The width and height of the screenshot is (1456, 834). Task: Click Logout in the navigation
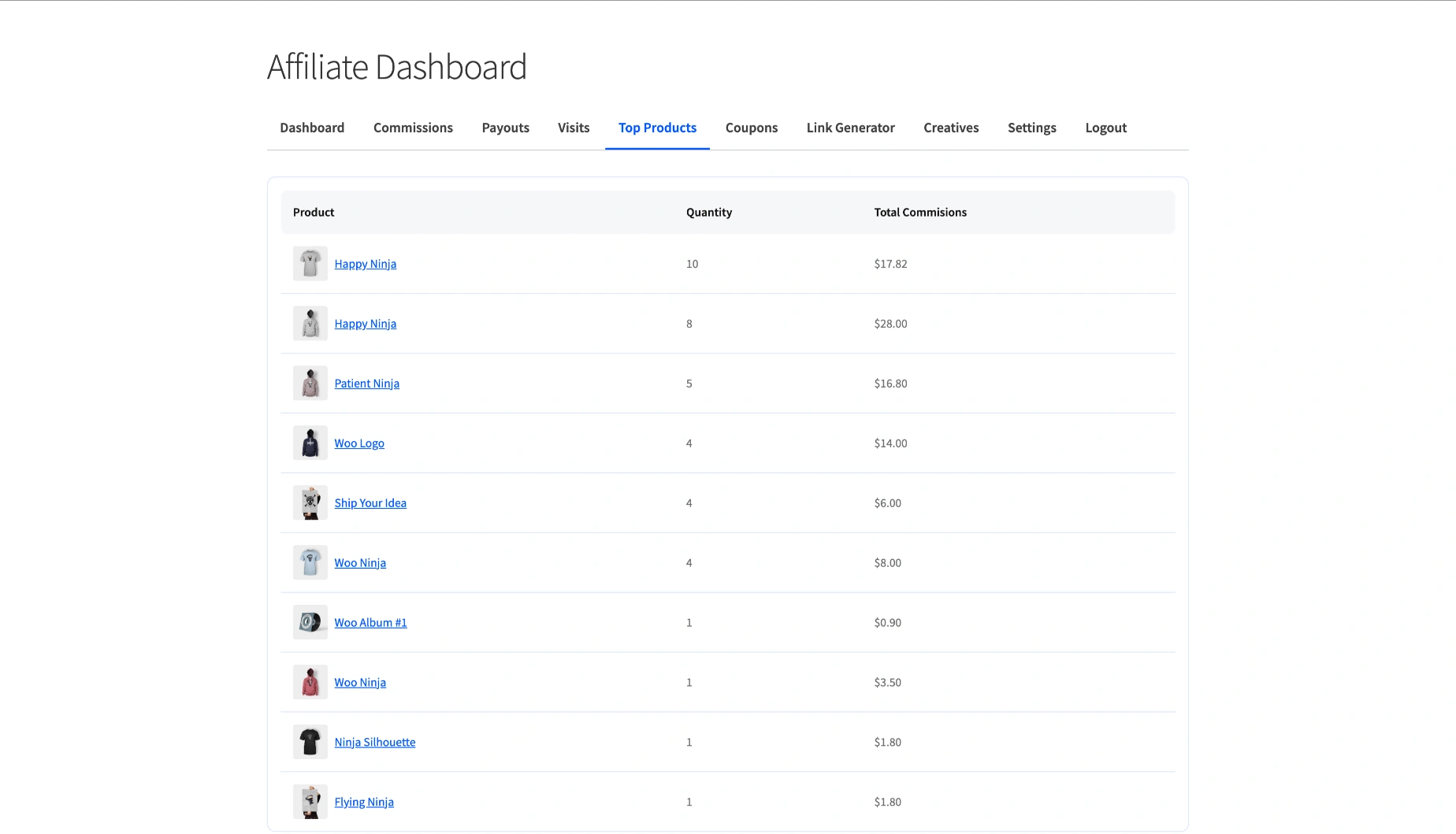pyautogui.click(x=1105, y=128)
